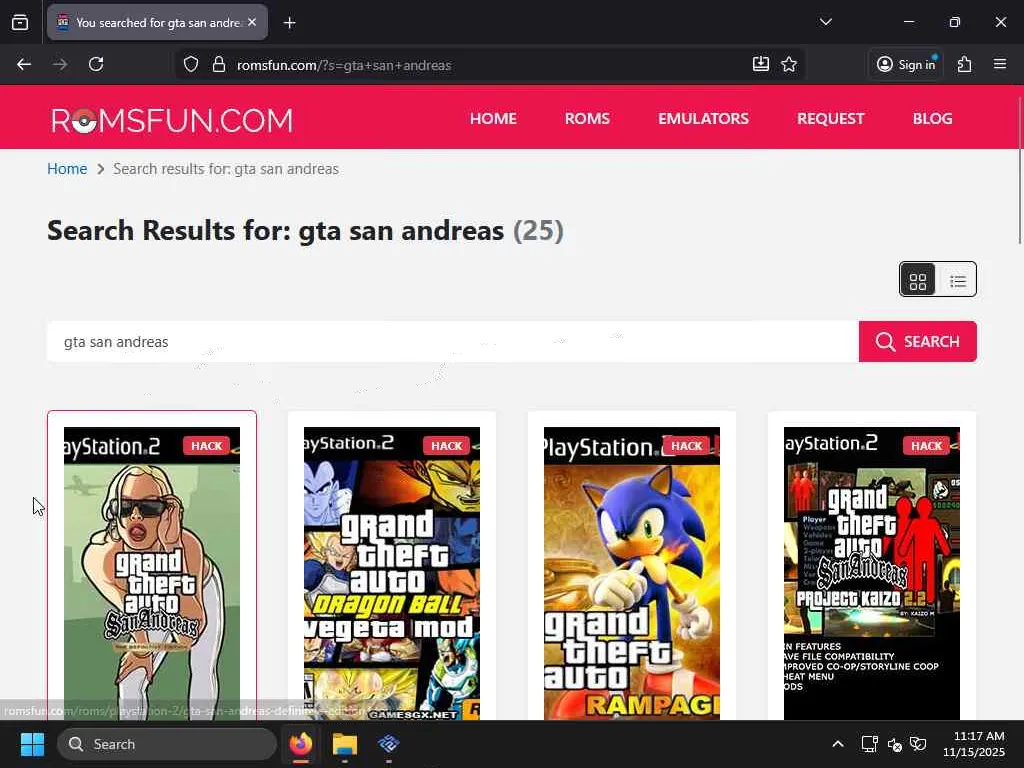Bookmark this page with the star
The width and height of the screenshot is (1024, 768).
[789, 64]
